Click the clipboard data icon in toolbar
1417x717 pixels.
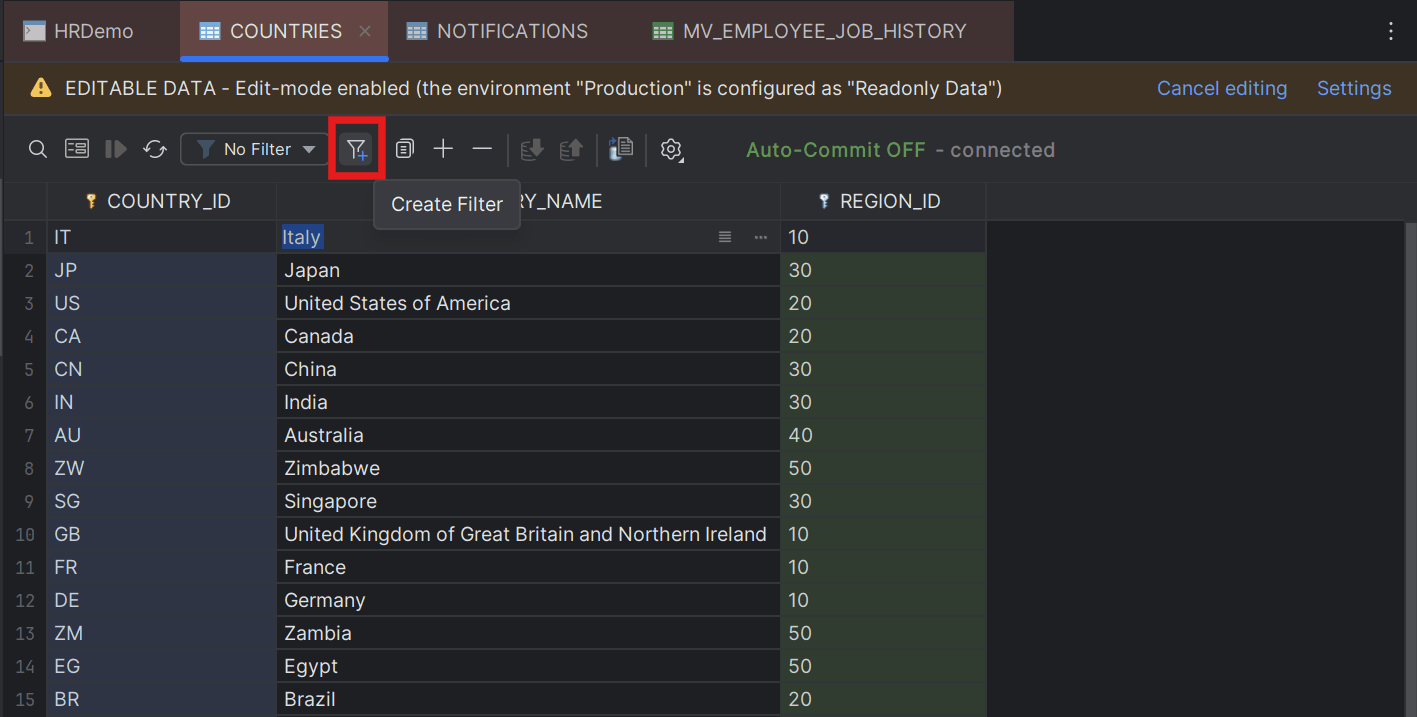pyautogui.click(x=621, y=149)
